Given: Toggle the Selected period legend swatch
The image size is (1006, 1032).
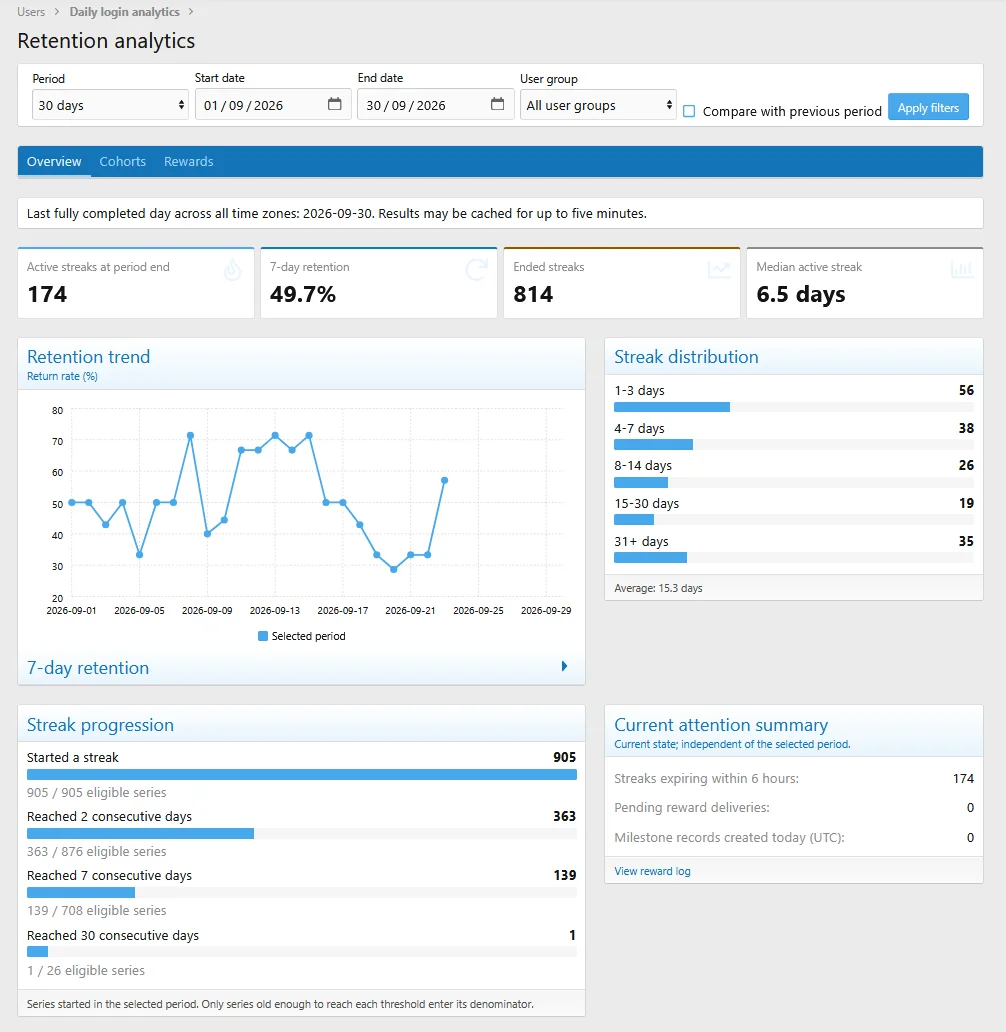Looking at the screenshot, I should [263, 636].
